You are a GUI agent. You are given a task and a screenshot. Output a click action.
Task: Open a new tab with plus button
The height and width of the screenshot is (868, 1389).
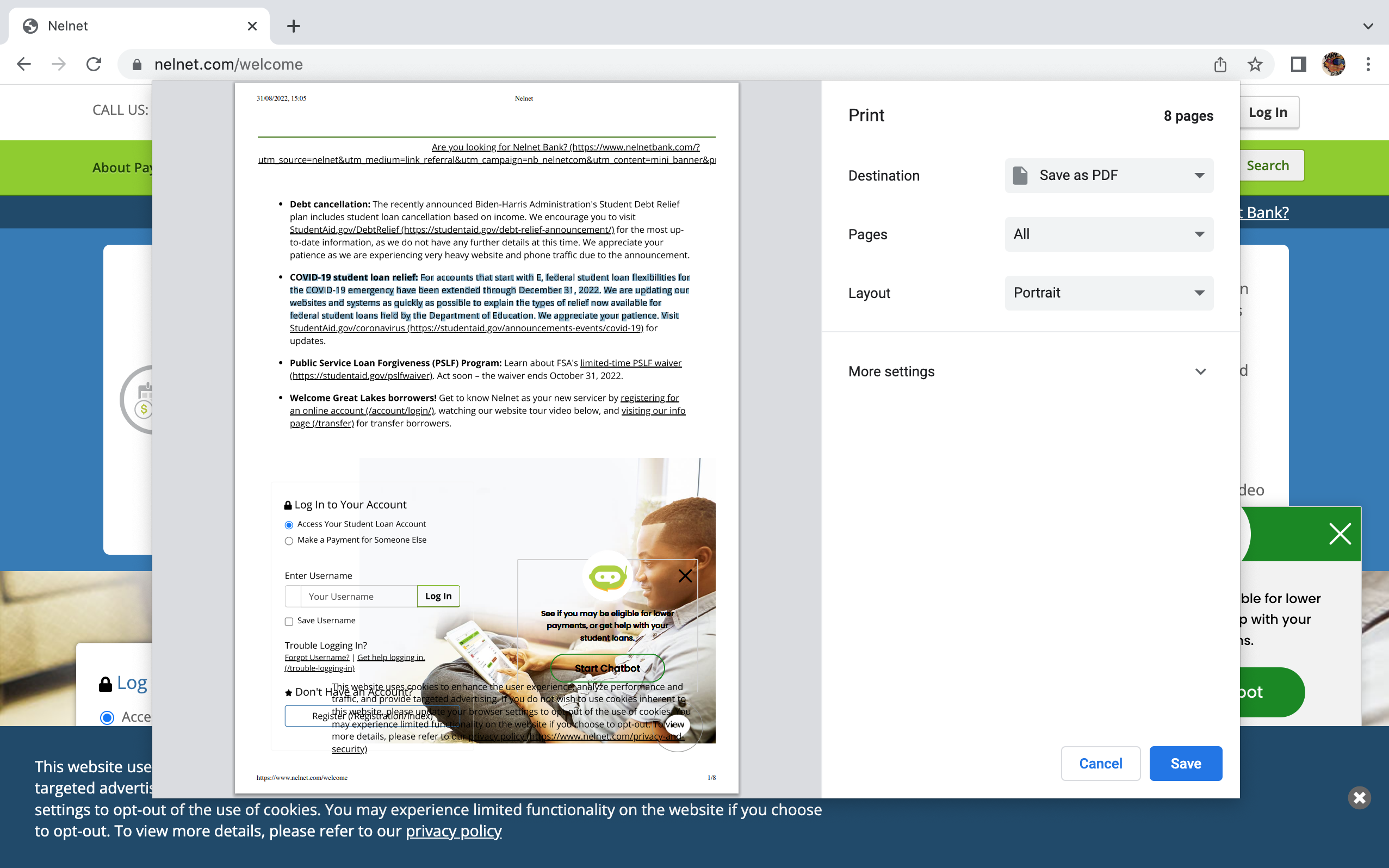(293, 26)
